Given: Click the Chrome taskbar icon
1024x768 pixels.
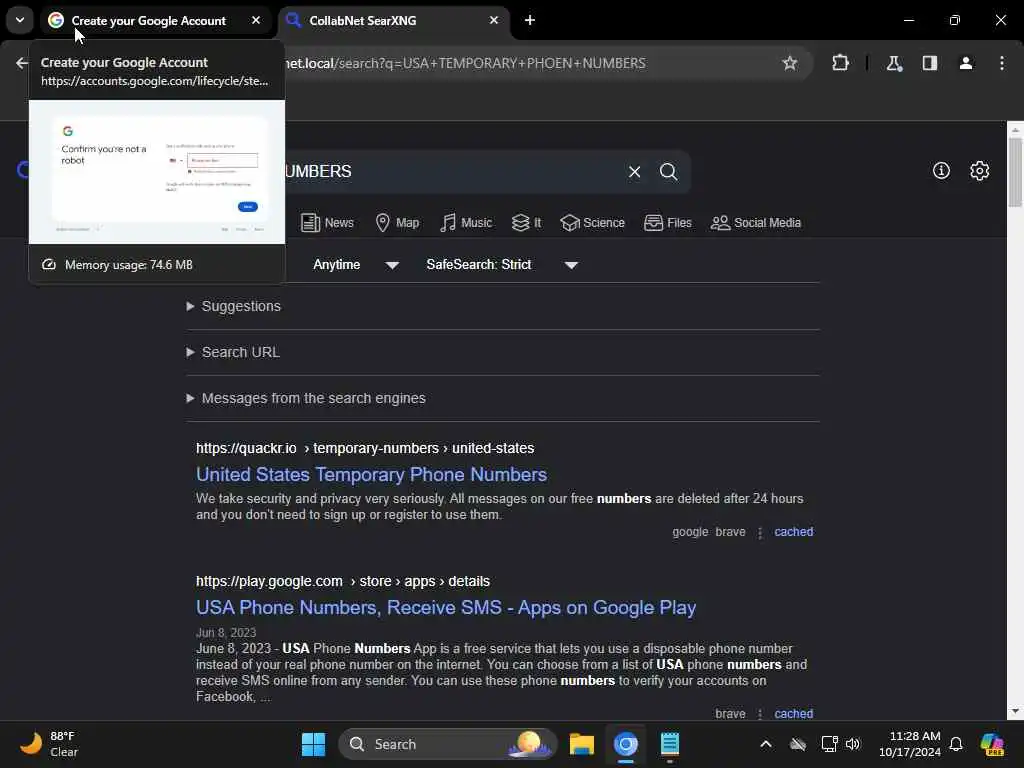Looking at the screenshot, I should pyautogui.click(x=626, y=744).
